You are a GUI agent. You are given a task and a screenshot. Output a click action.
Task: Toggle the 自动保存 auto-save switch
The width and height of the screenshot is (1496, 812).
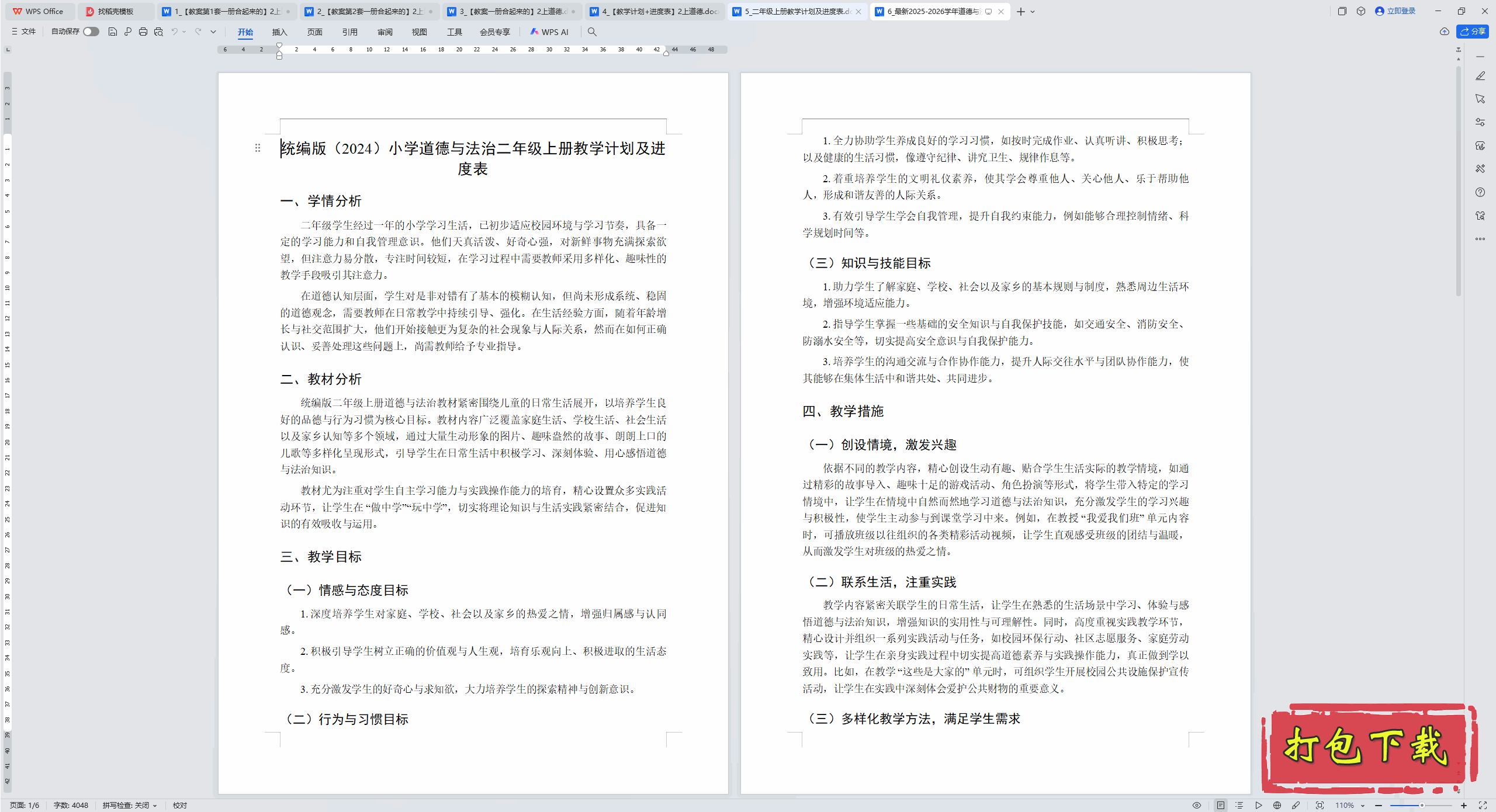91,32
